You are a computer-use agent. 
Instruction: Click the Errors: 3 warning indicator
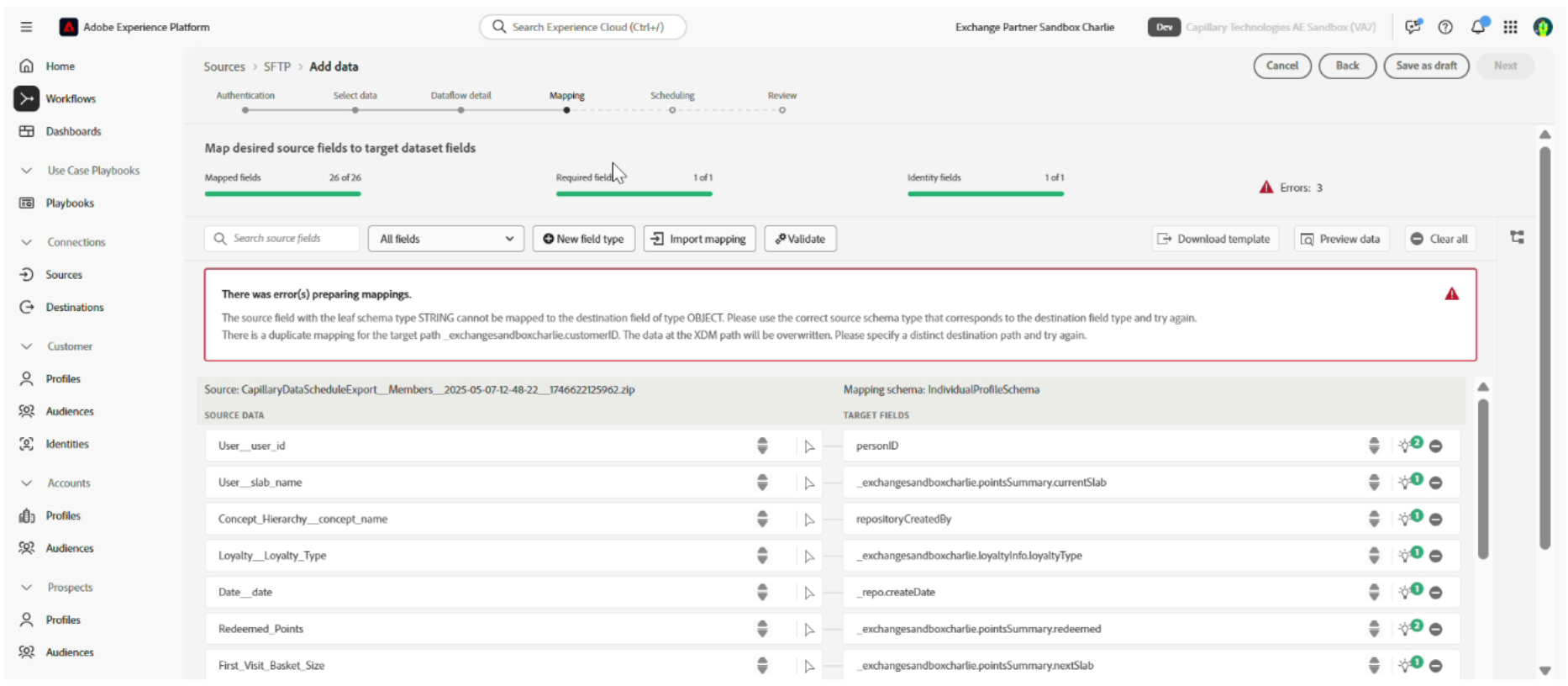[x=1291, y=187]
